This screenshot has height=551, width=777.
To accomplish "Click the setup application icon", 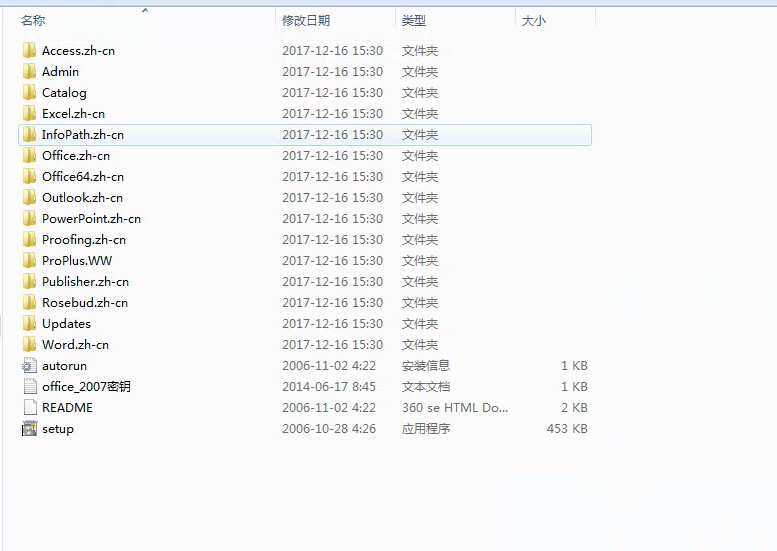I will [30, 428].
